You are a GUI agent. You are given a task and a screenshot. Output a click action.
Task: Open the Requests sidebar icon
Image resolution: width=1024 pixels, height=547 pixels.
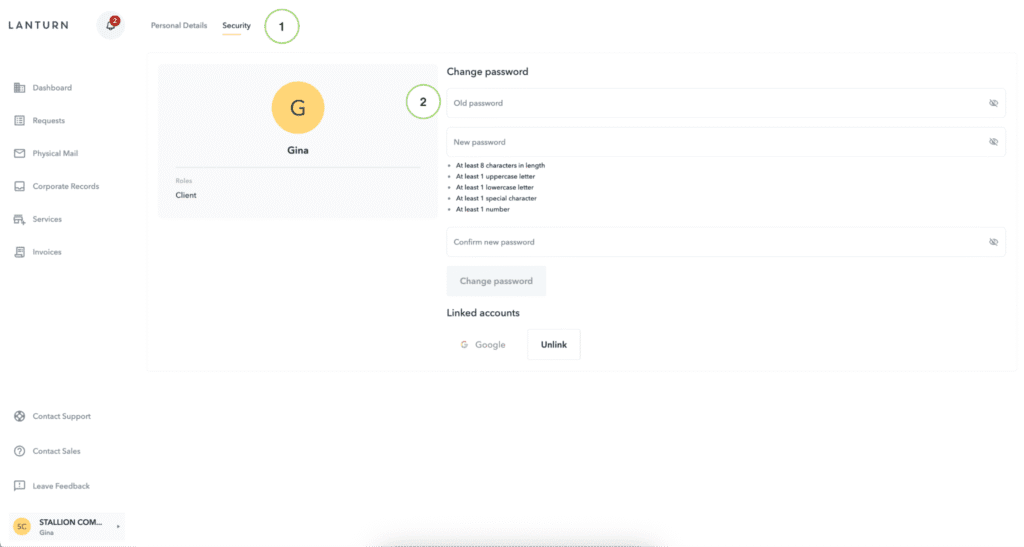[x=20, y=121]
